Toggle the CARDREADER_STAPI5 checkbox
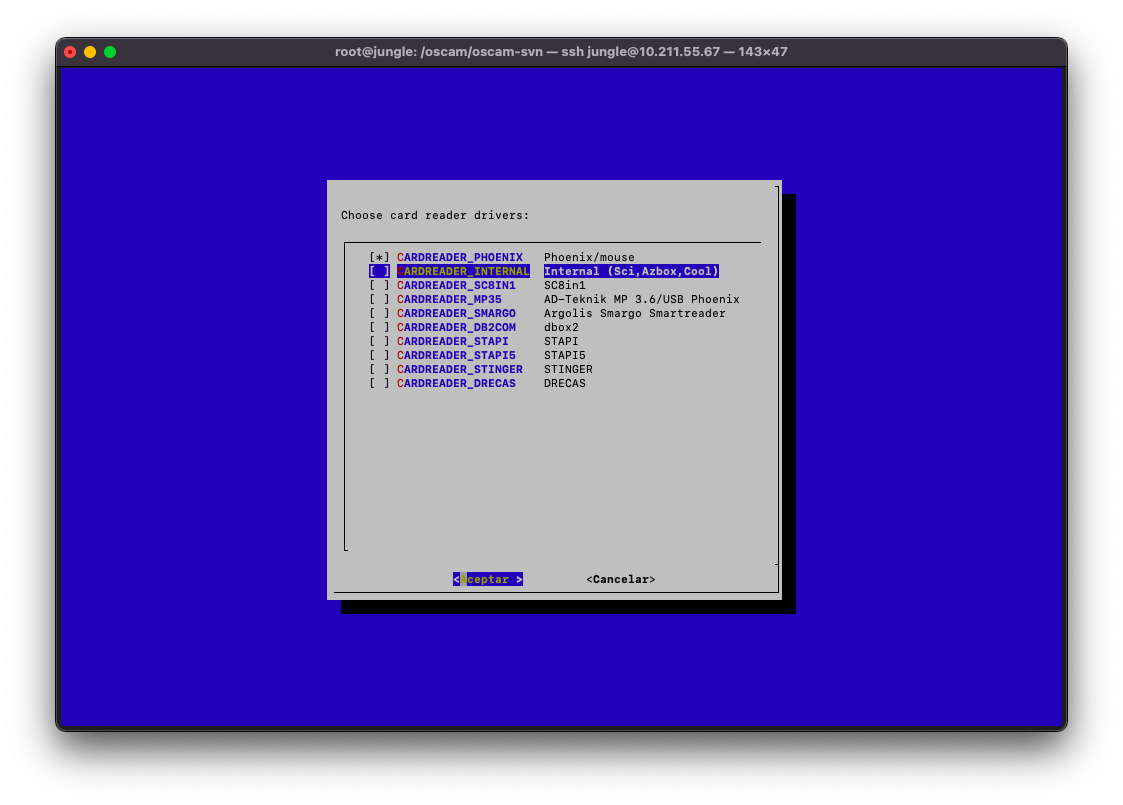The height and width of the screenshot is (805, 1123). point(379,356)
